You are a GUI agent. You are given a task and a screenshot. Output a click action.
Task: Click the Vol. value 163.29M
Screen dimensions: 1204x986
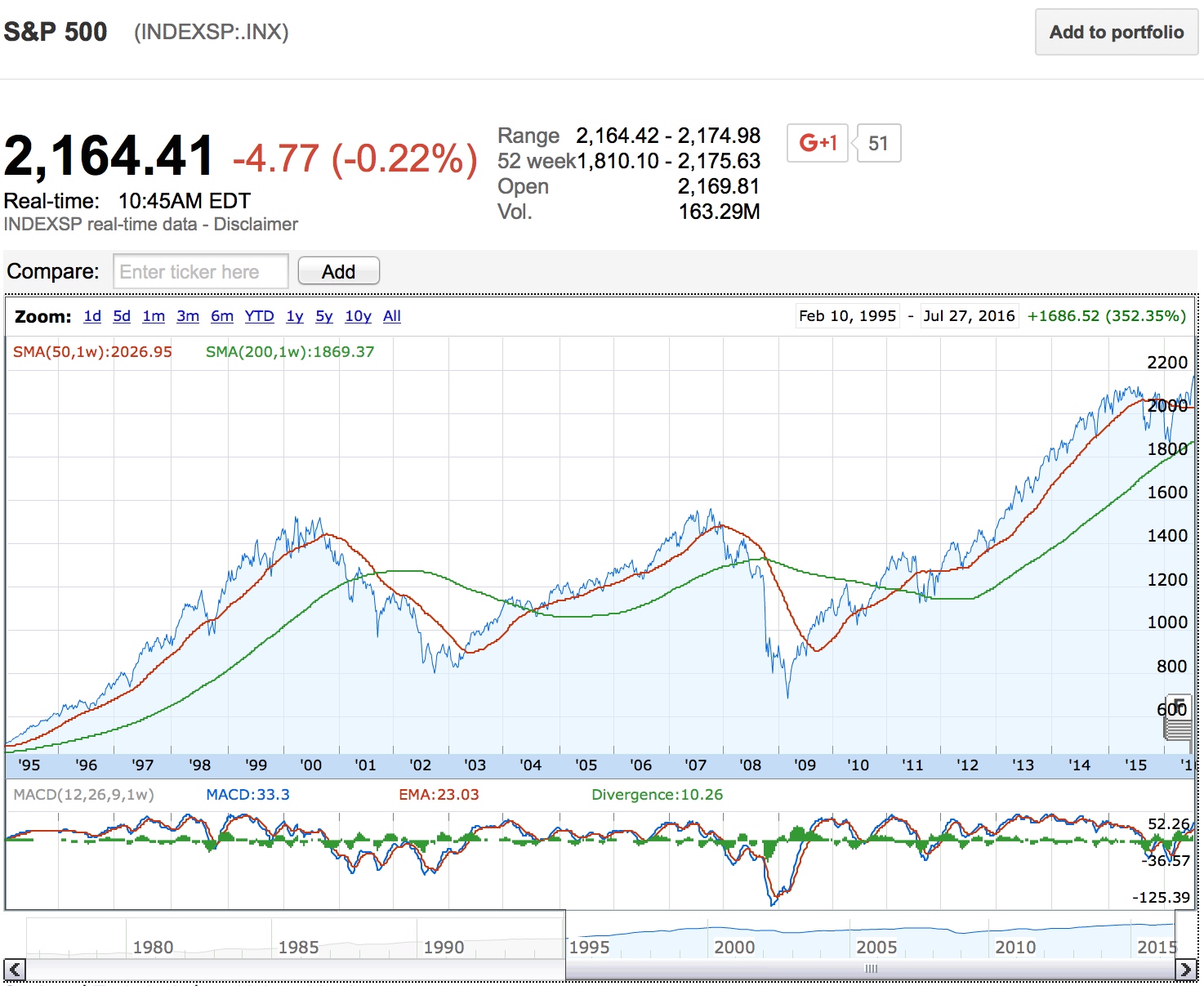719,212
